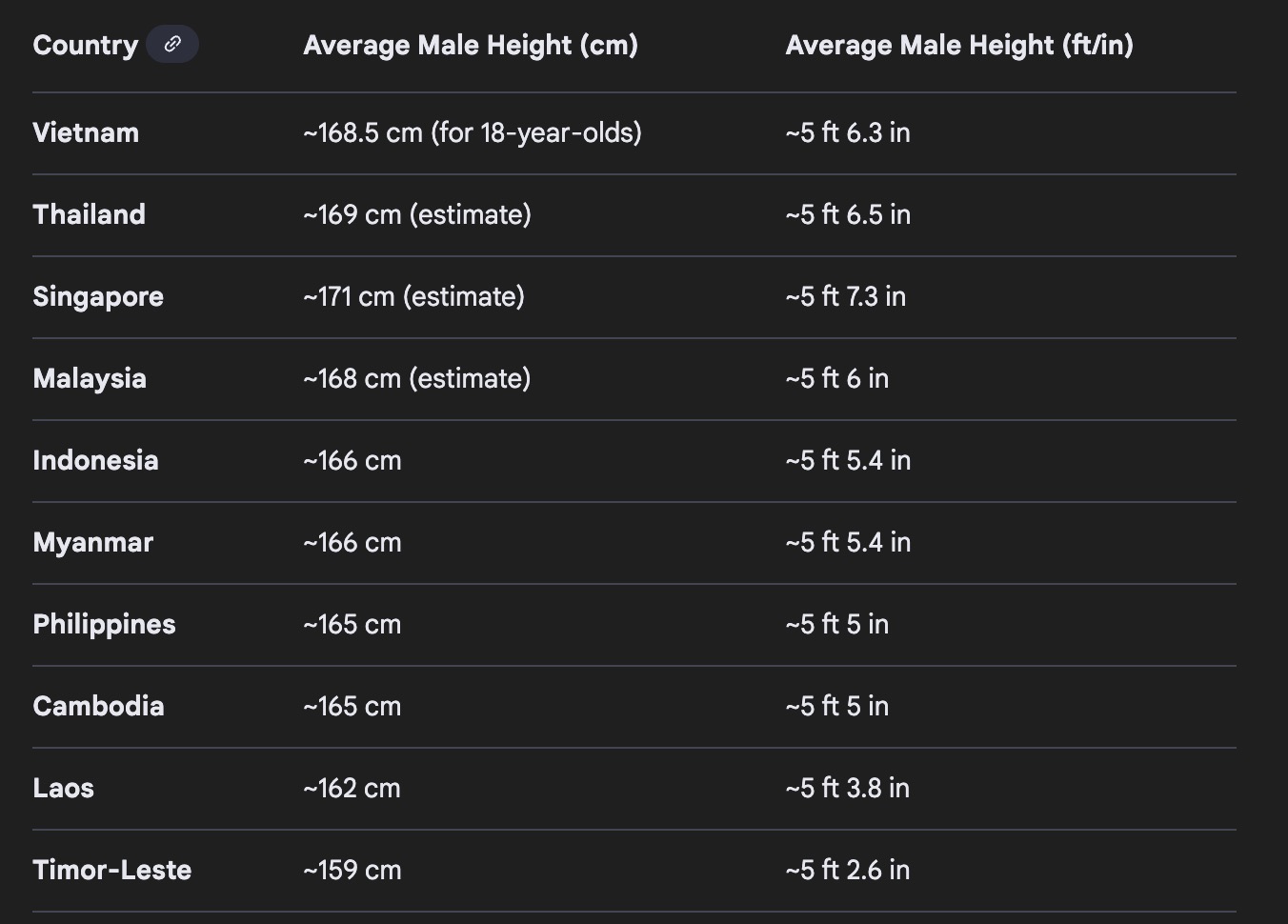Select the Vietnam row label

pyautogui.click(x=86, y=132)
